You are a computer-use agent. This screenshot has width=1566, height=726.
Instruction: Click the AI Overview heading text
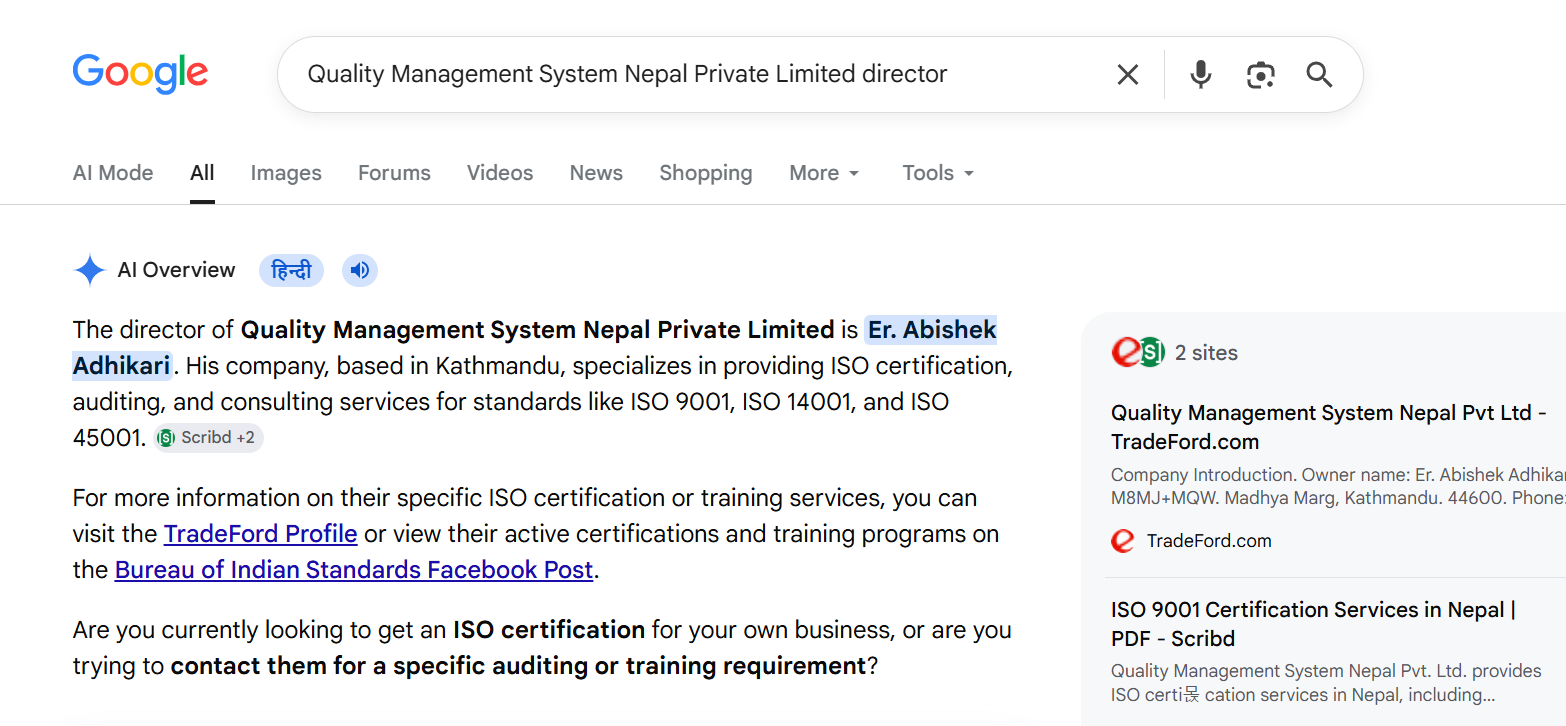pyautogui.click(x=177, y=270)
